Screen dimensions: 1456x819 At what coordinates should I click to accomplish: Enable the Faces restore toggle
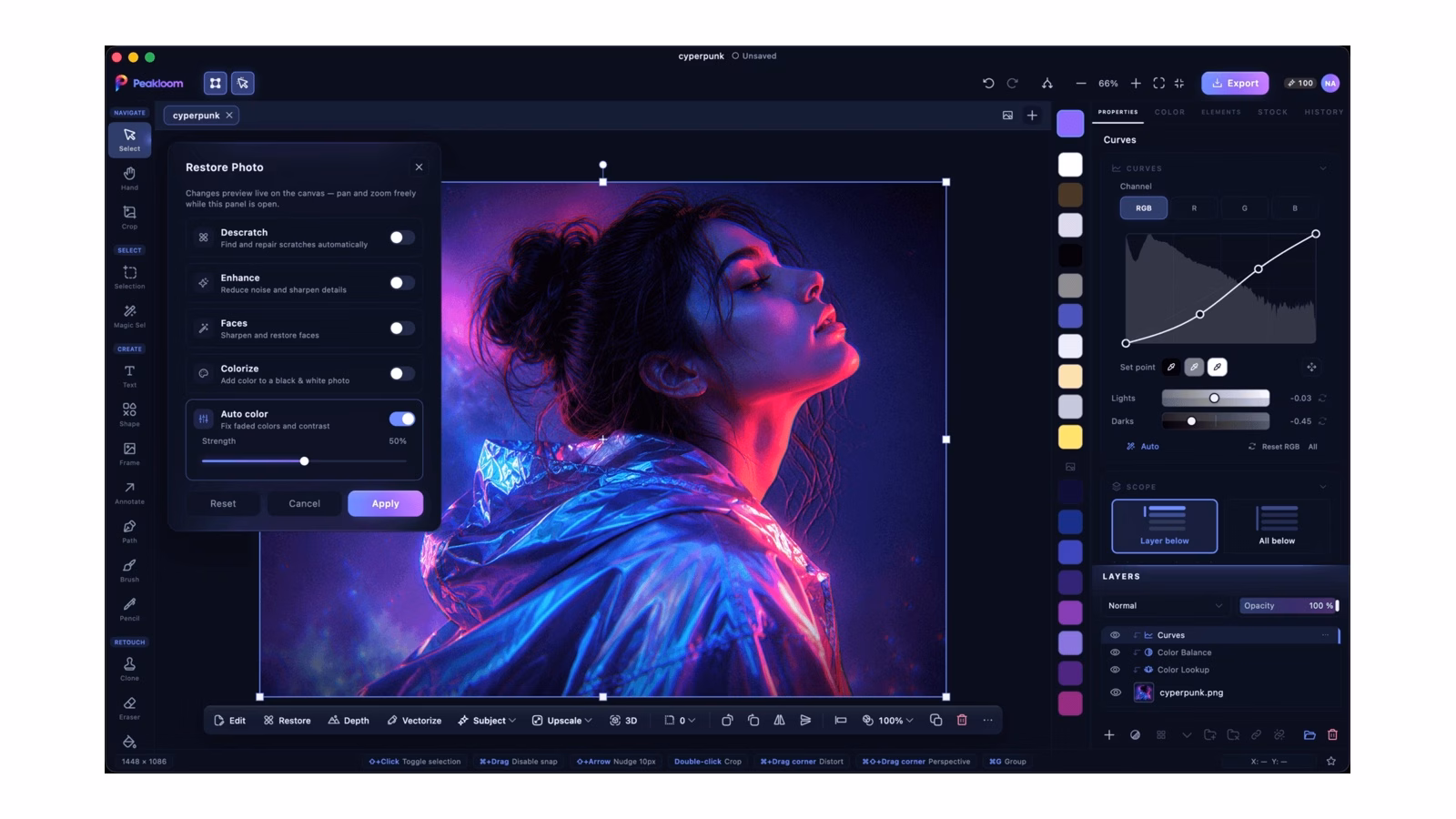[x=401, y=329]
